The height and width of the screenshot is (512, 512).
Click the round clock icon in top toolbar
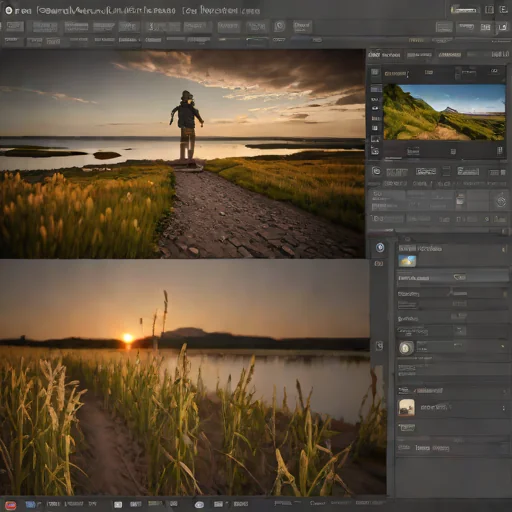[x=280, y=26]
